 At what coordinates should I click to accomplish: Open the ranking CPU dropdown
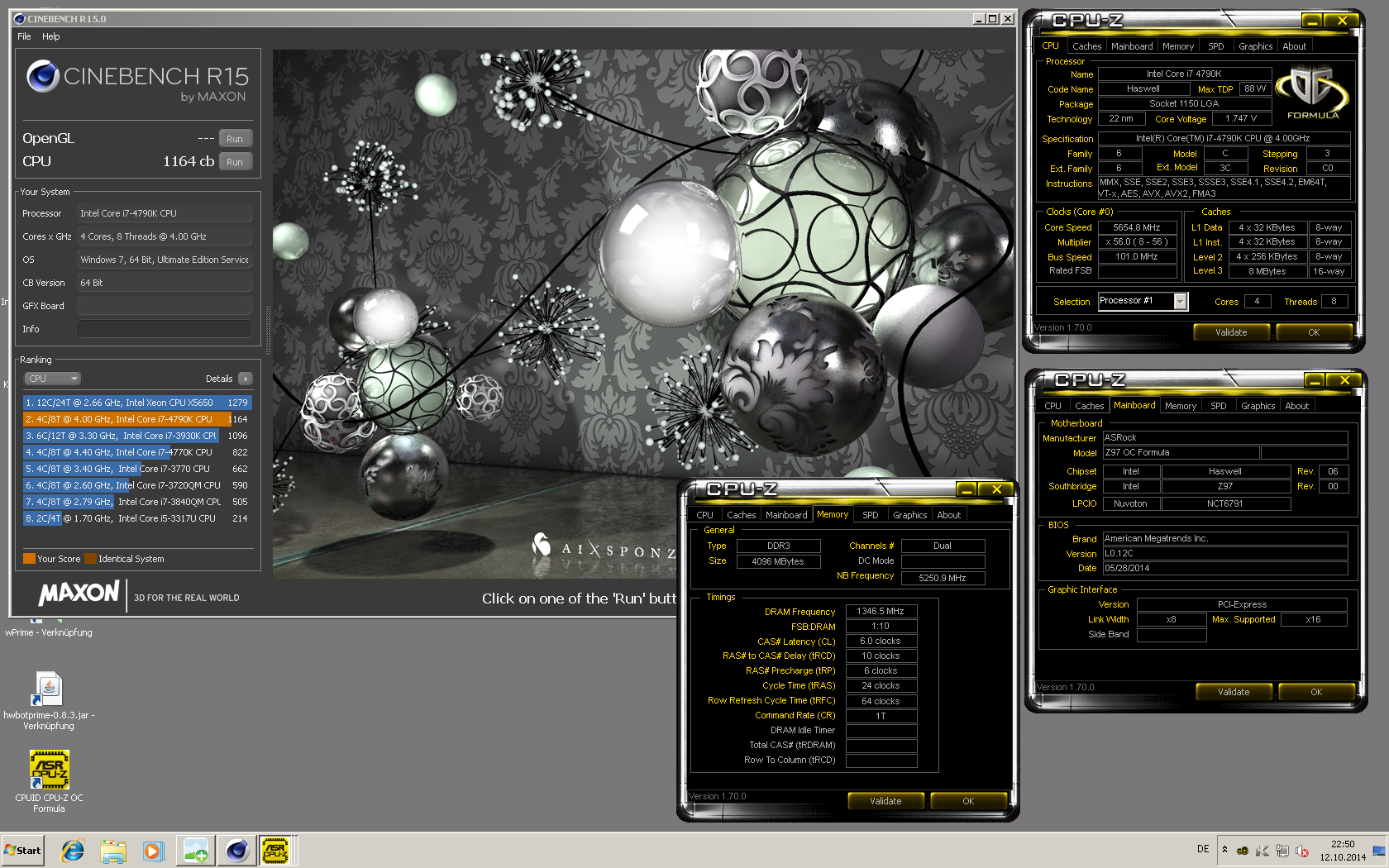pos(52,379)
